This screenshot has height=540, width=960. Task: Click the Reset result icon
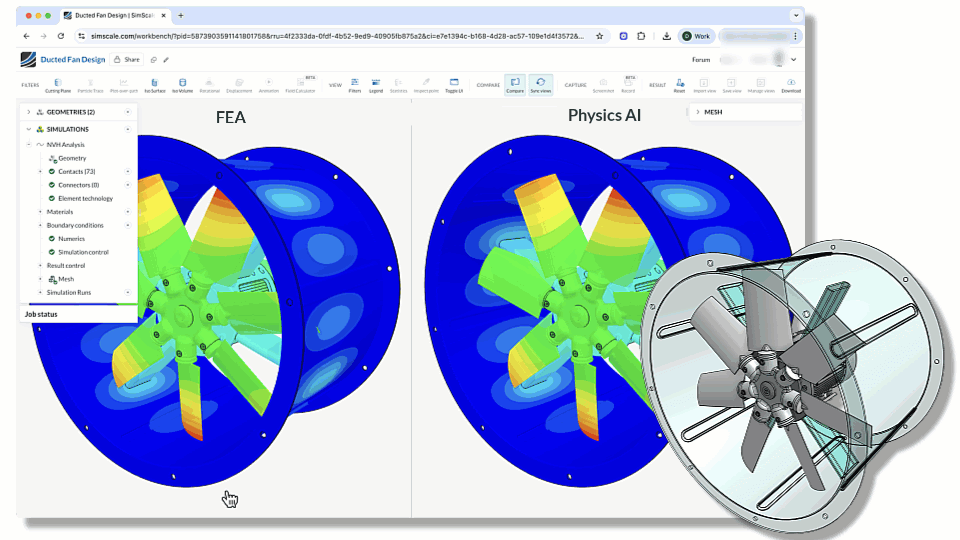tap(679, 85)
